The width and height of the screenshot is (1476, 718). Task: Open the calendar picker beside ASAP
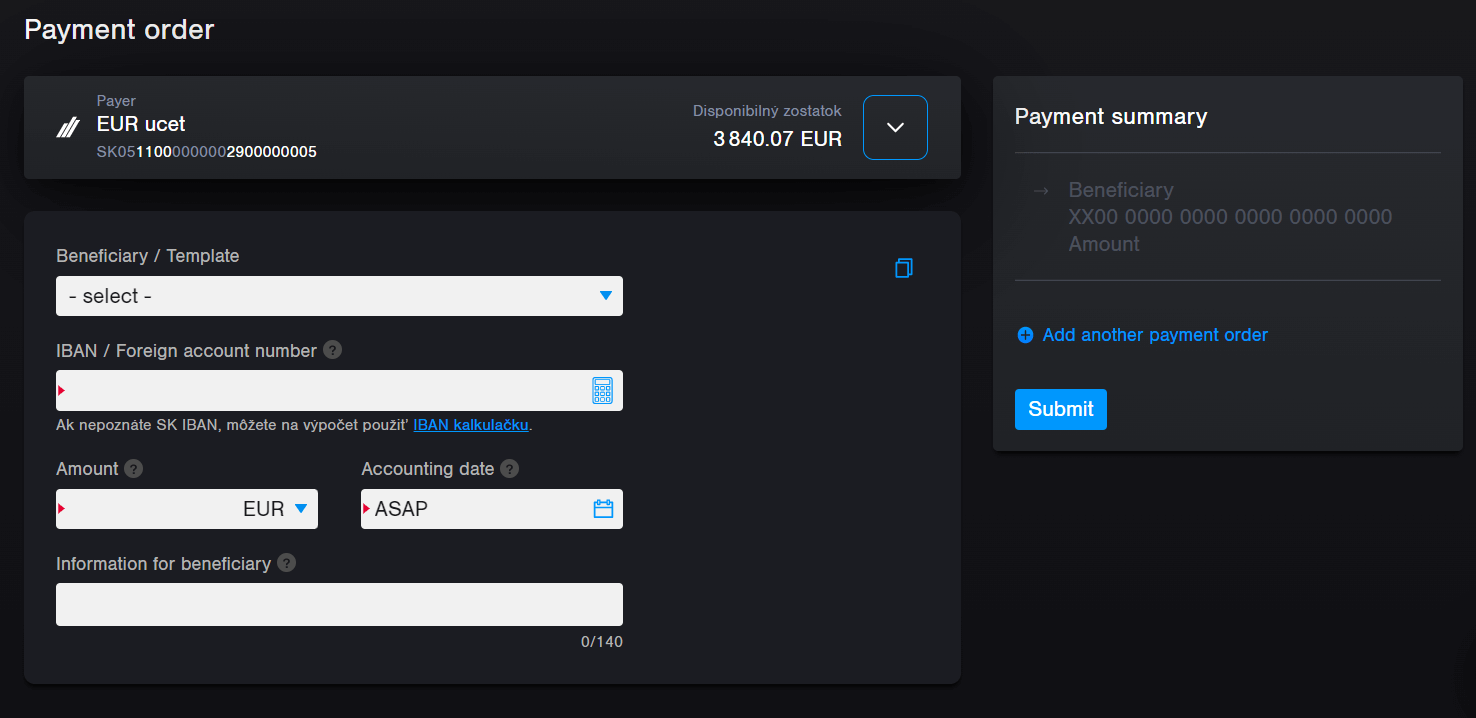pos(602,508)
